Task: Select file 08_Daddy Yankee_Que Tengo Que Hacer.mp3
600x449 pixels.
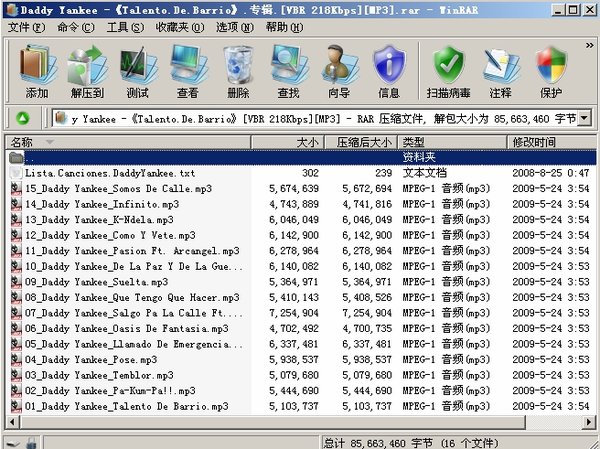Action: 132,297
